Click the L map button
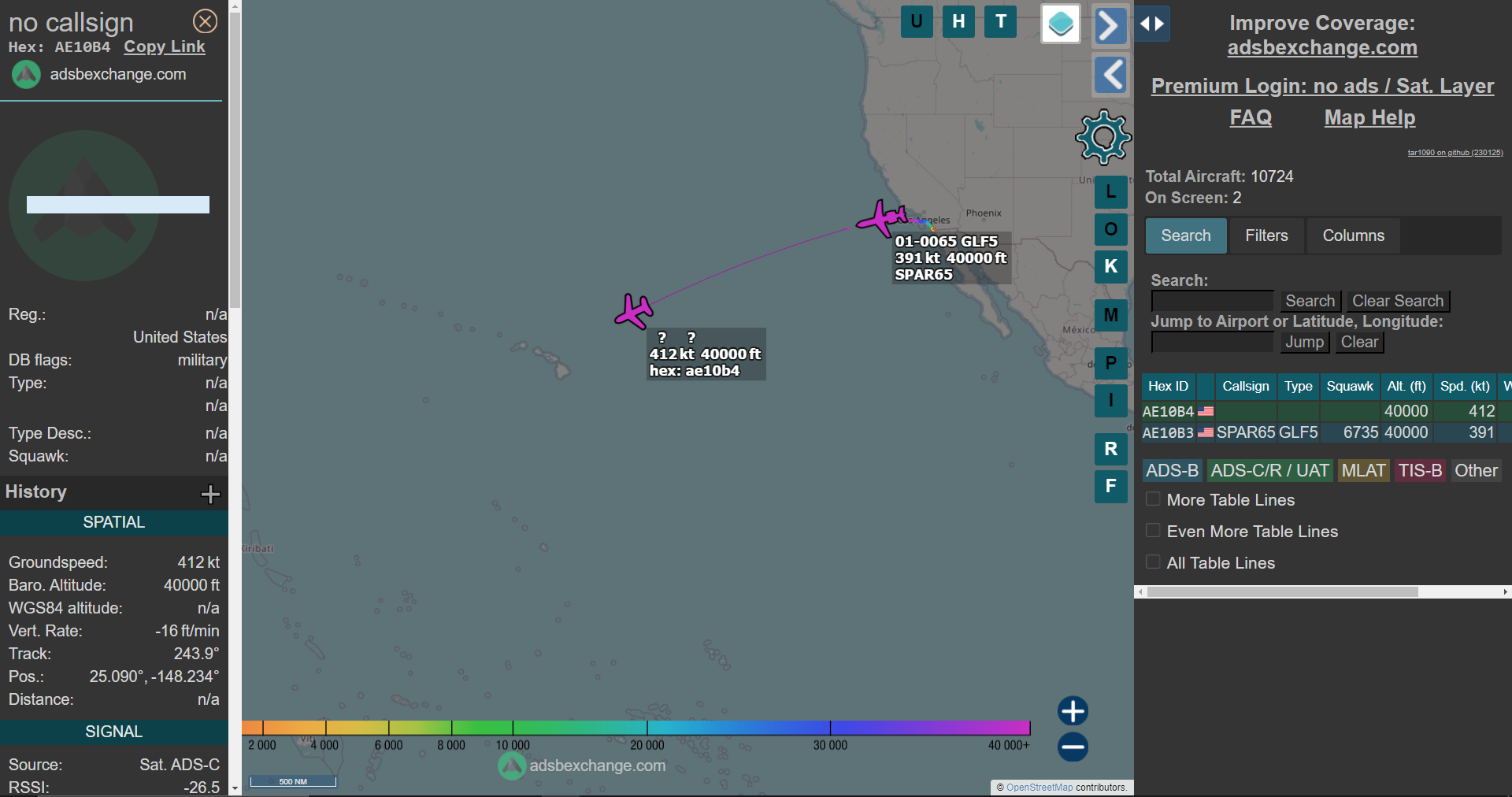The image size is (1512, 797). click(x=1111, y=191)
